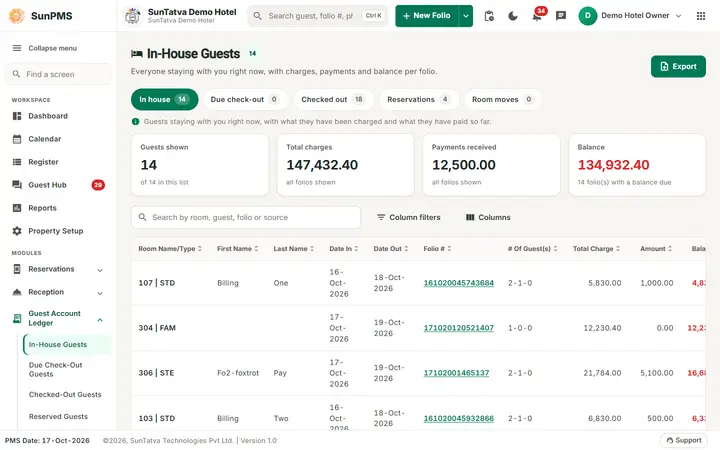Screen dimensions: 720x450
Task: Click the Guest Hub 29 badge
Action: [98, 185]
